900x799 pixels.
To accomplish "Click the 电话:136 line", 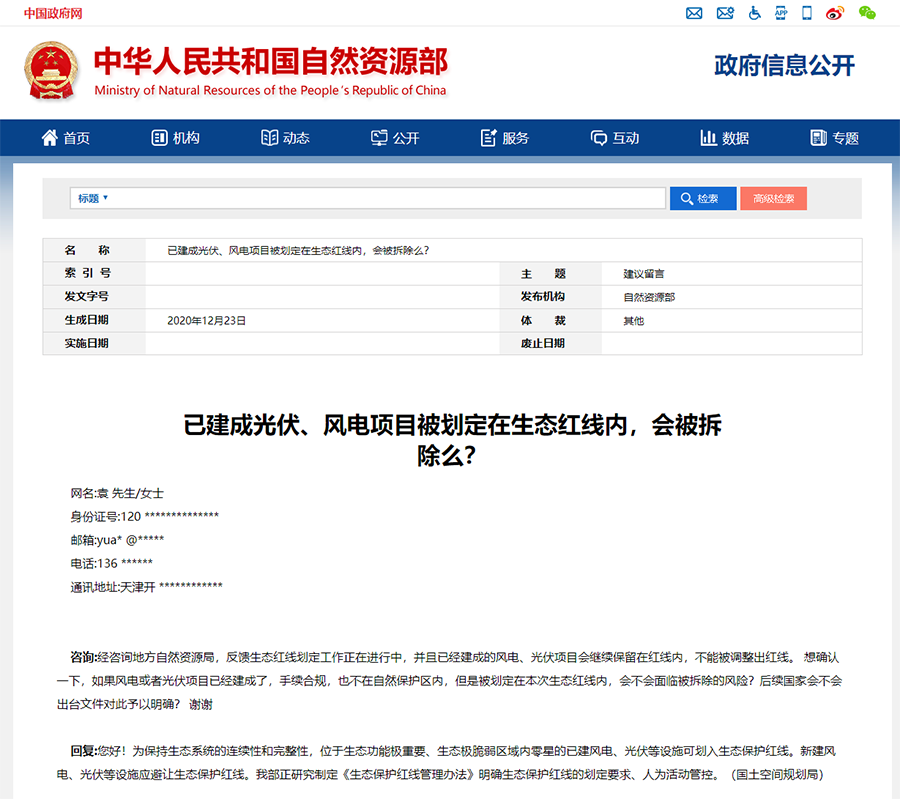I will pos(111,564).
